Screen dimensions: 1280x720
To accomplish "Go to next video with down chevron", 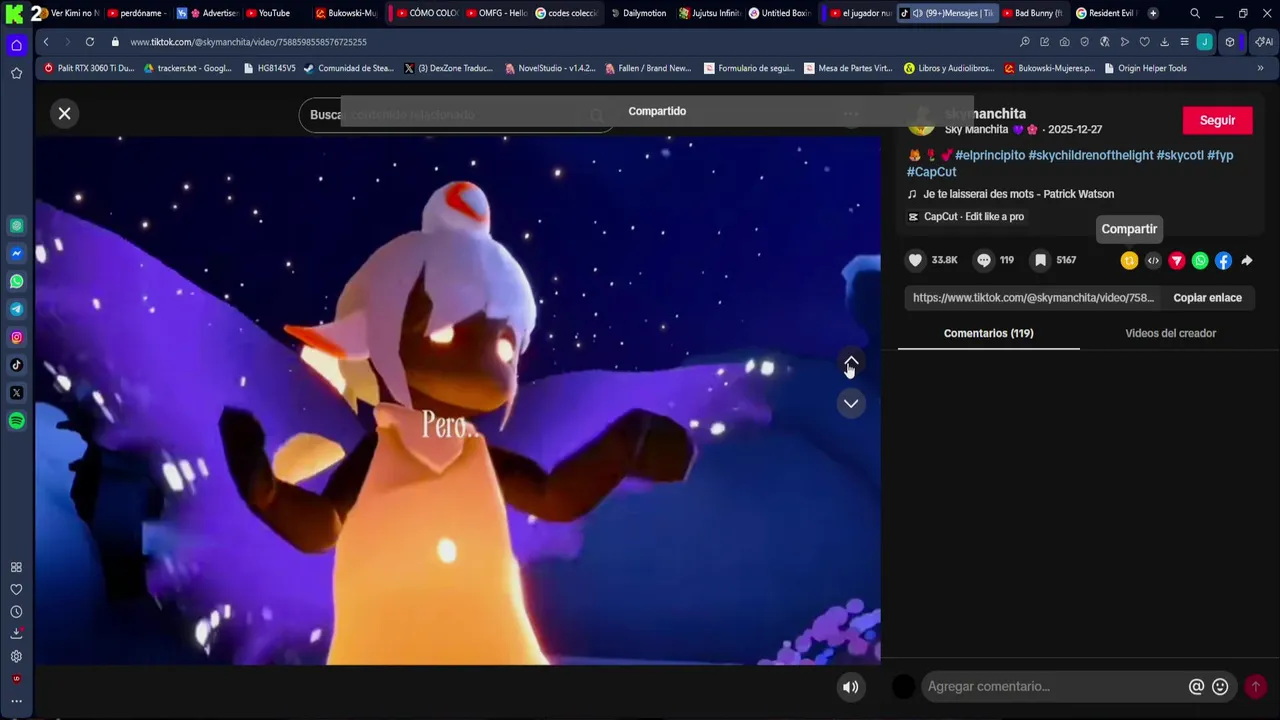I will (851, 404).
